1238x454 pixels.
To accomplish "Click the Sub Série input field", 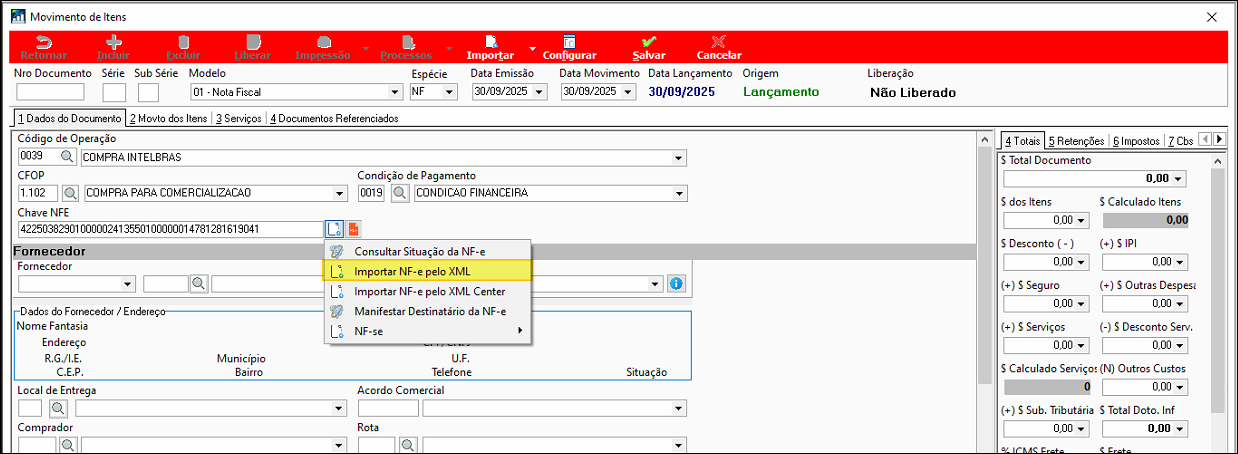I will (x=148, y=92).
